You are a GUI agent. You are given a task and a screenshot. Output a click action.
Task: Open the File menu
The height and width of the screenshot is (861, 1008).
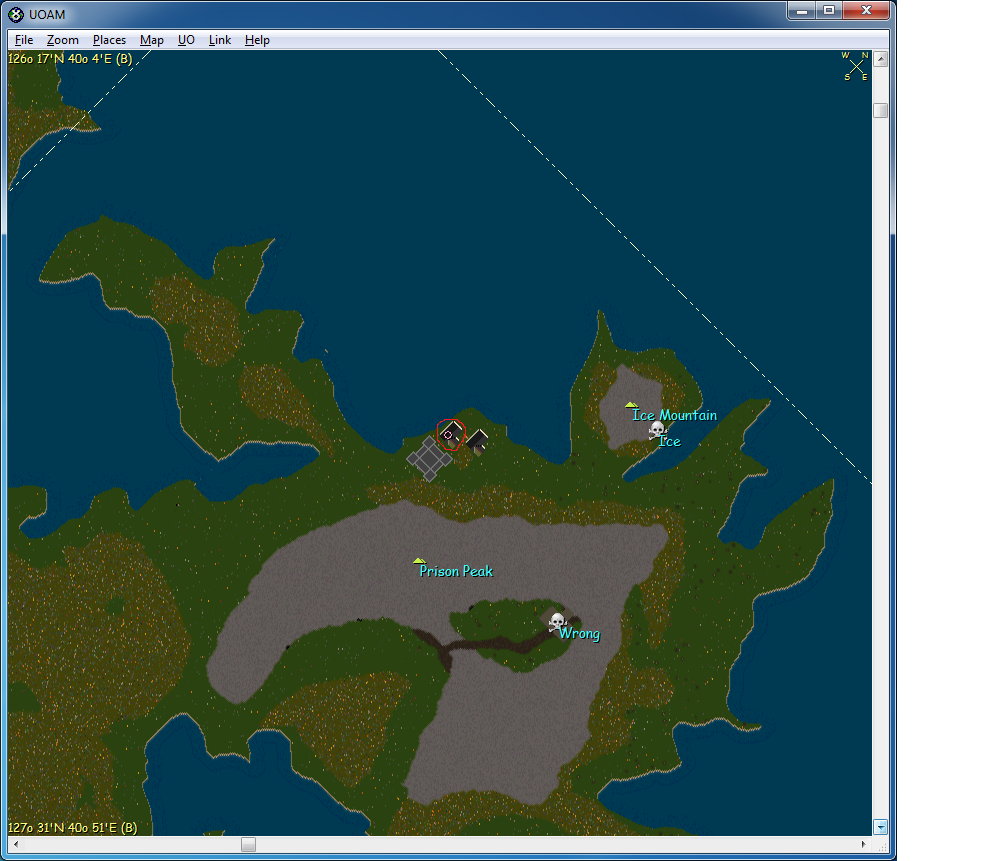[x=24, y=40]
